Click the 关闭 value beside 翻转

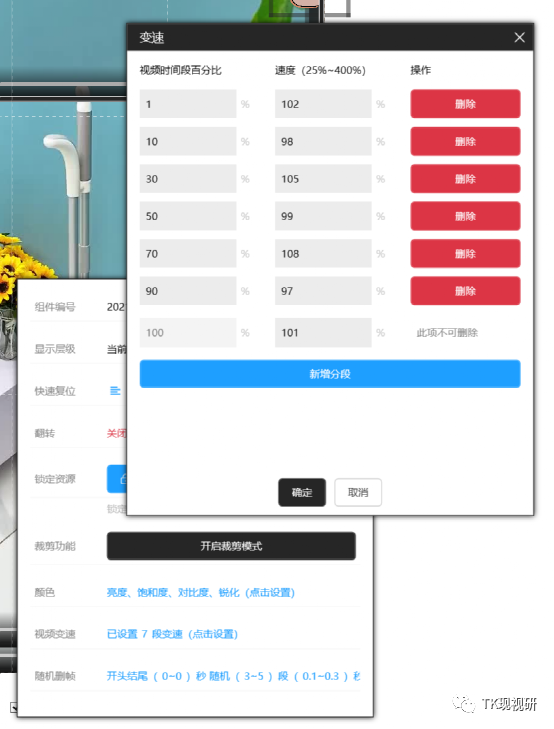click(116, 433)
